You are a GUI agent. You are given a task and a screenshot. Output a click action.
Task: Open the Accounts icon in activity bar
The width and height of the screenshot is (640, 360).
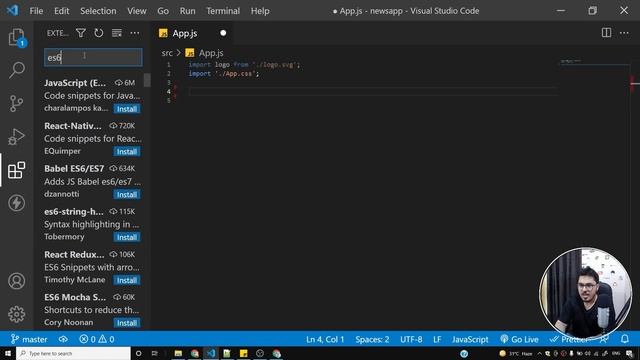(17, 281)
